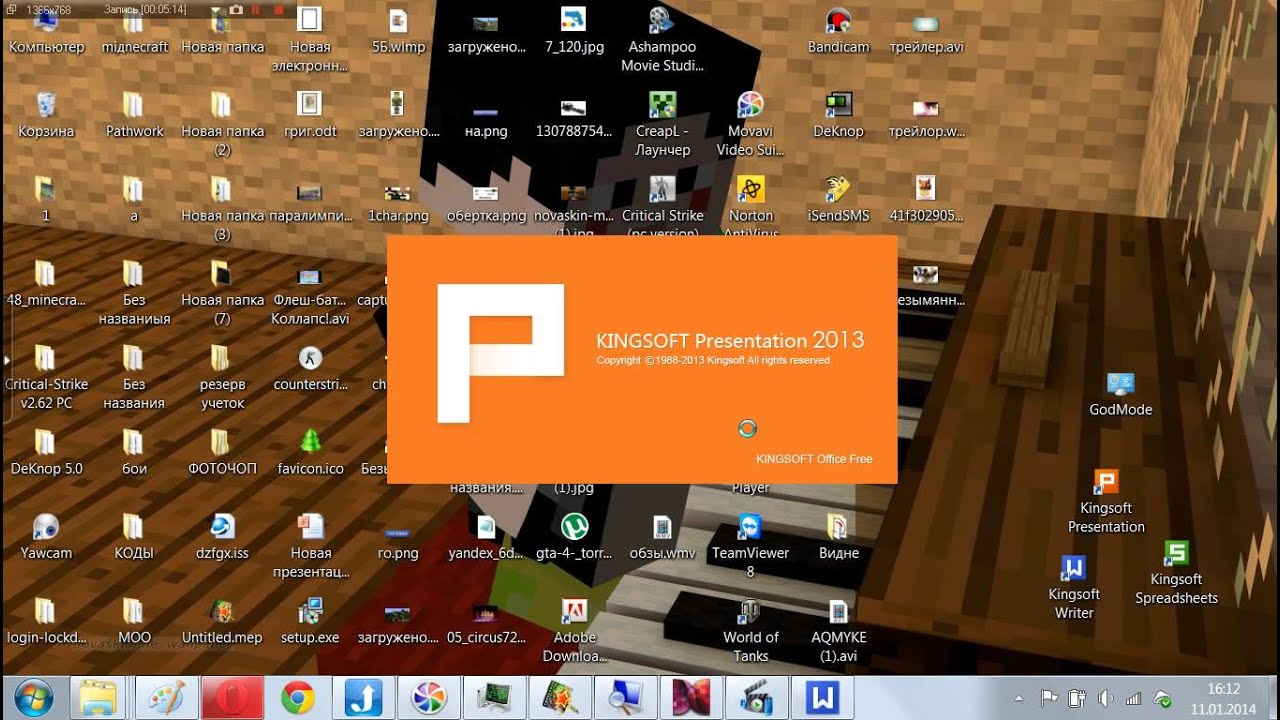
Task: Stop the recording in the recorder bar
Action: [x=278, y=9]
